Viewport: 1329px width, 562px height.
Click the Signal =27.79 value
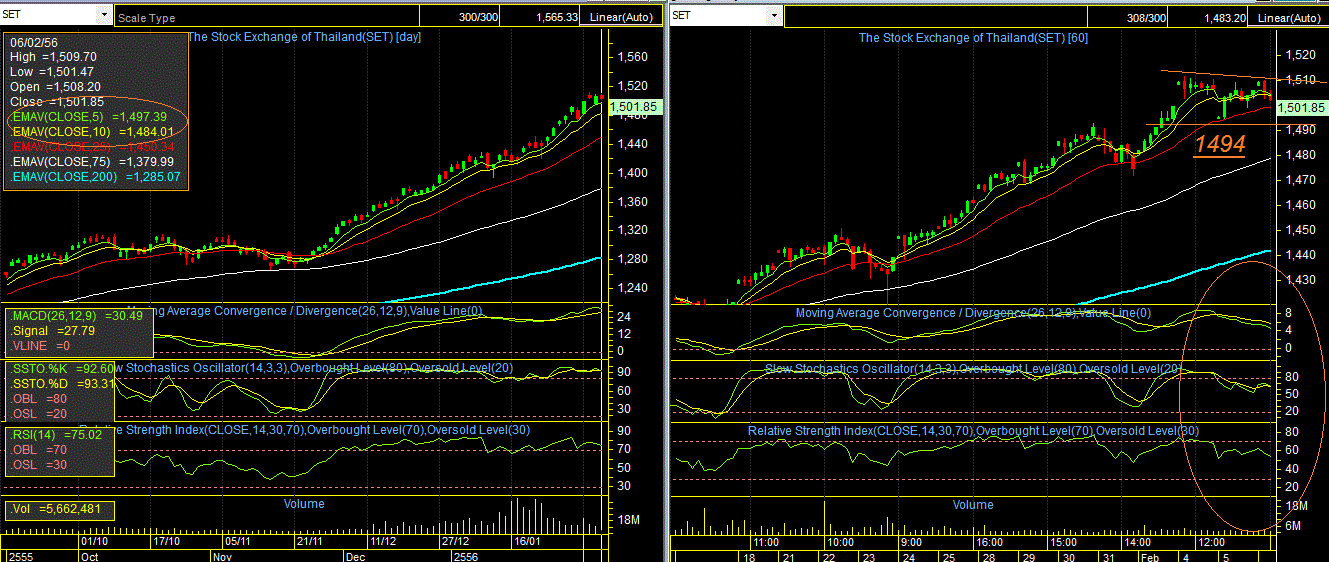tap(54, 330)
